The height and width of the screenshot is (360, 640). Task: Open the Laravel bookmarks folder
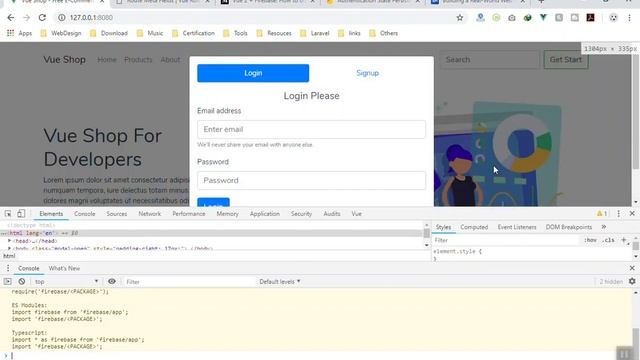pos(315,33)
